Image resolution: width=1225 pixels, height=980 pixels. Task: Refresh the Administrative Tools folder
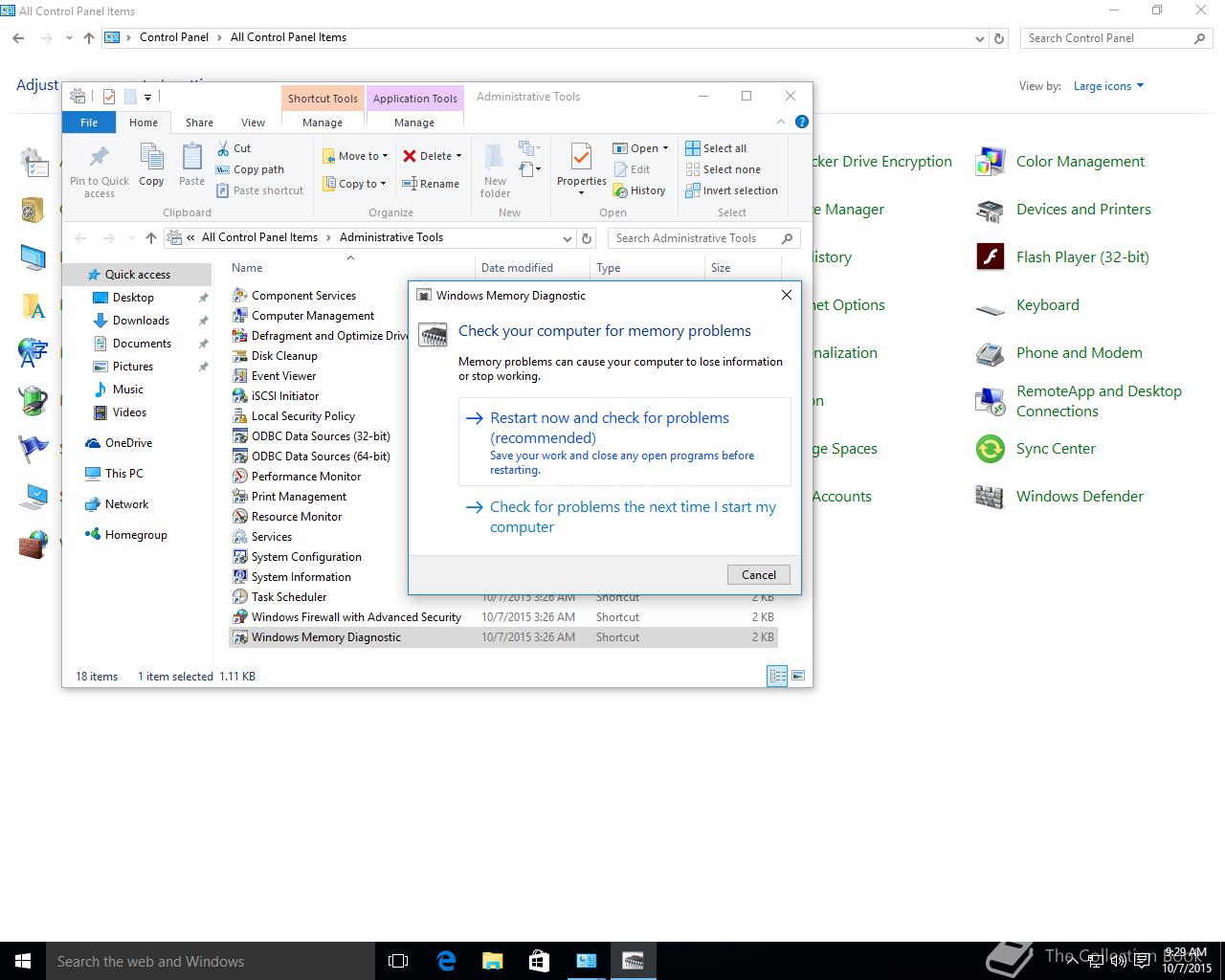tap(587, 238)
